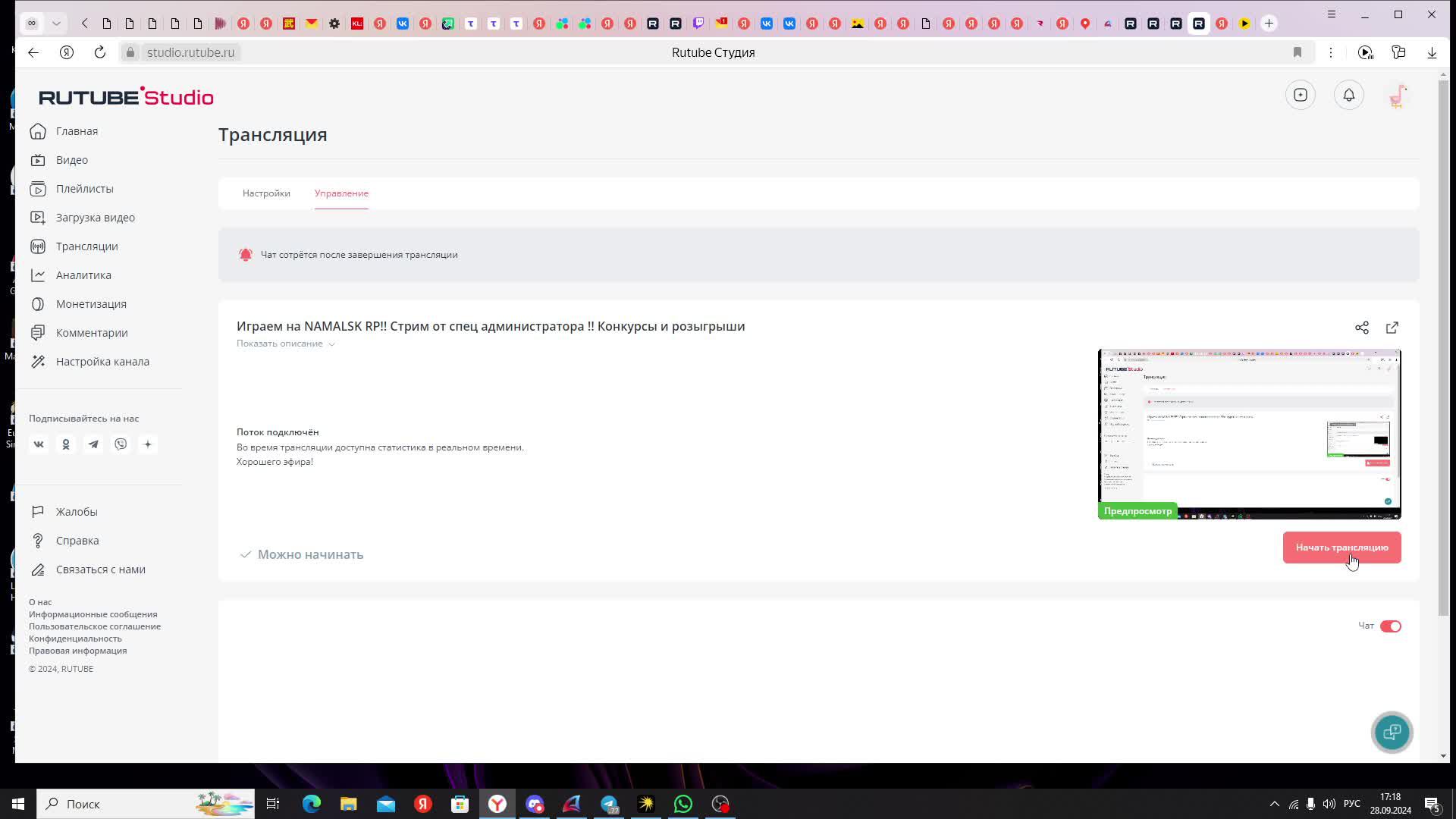Viewport: 1456px width, 819px height.
Task: Click the Монетизация coin icon
Action: click(x=38, y=304)
